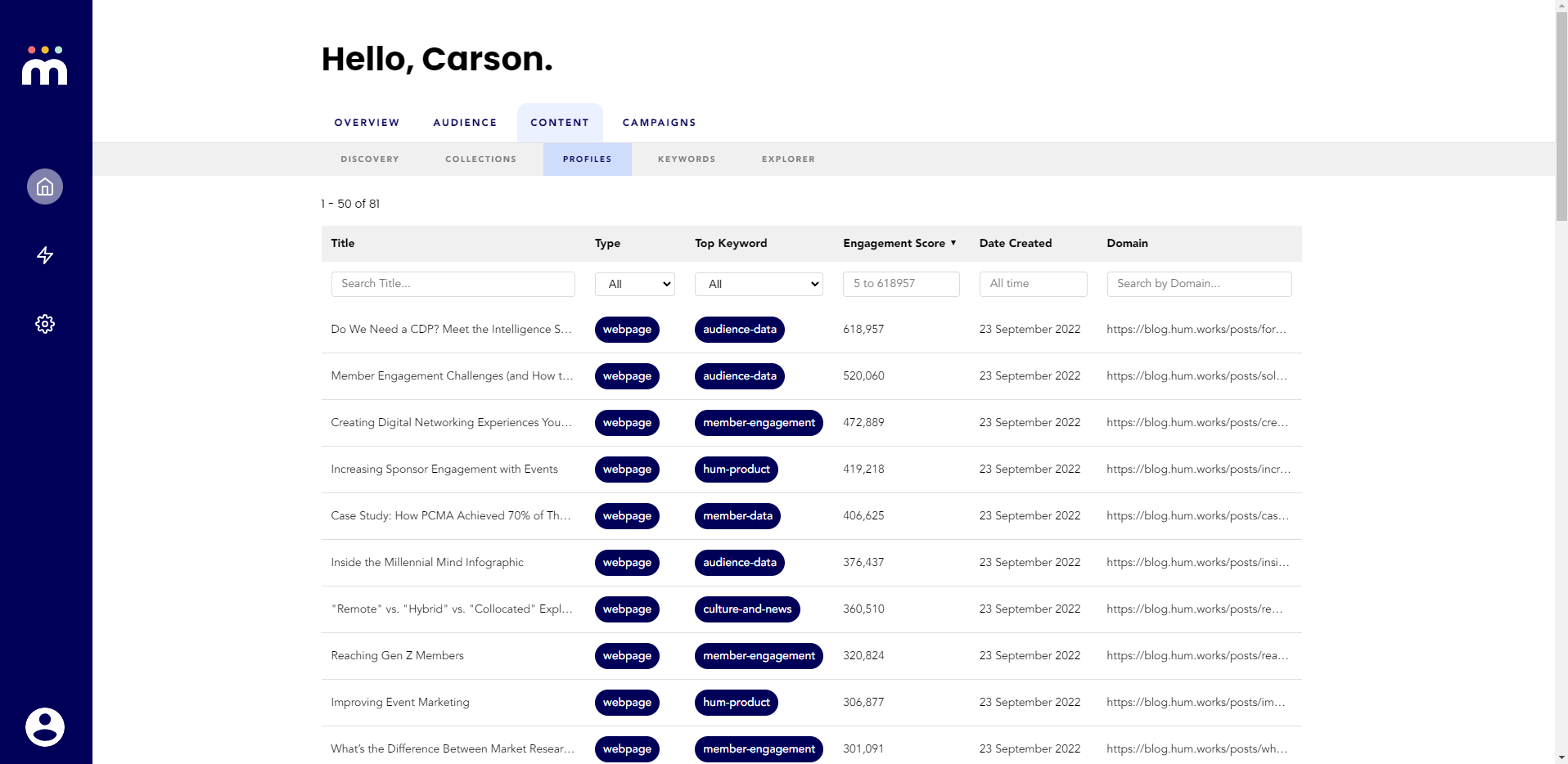
Task: Click the page vertical scrollbar
Action: pos(1561,117)
